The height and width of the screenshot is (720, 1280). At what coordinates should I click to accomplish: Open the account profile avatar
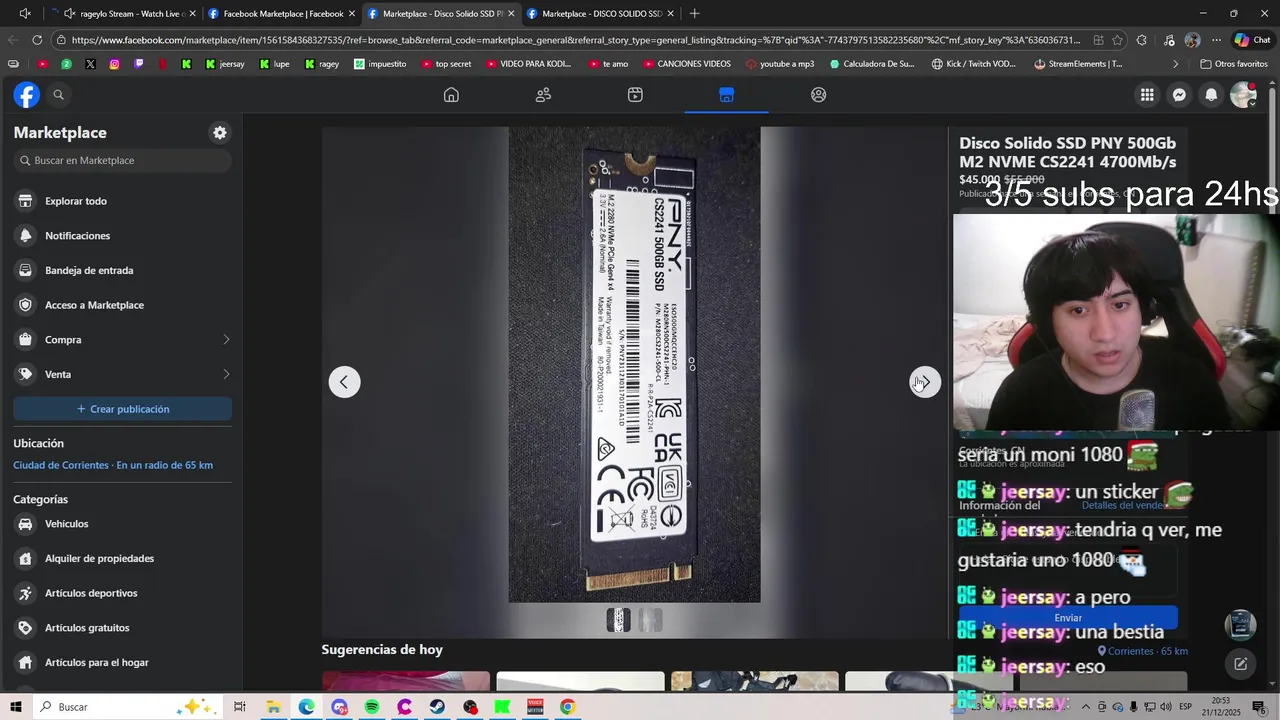[x=1243, y=95]
